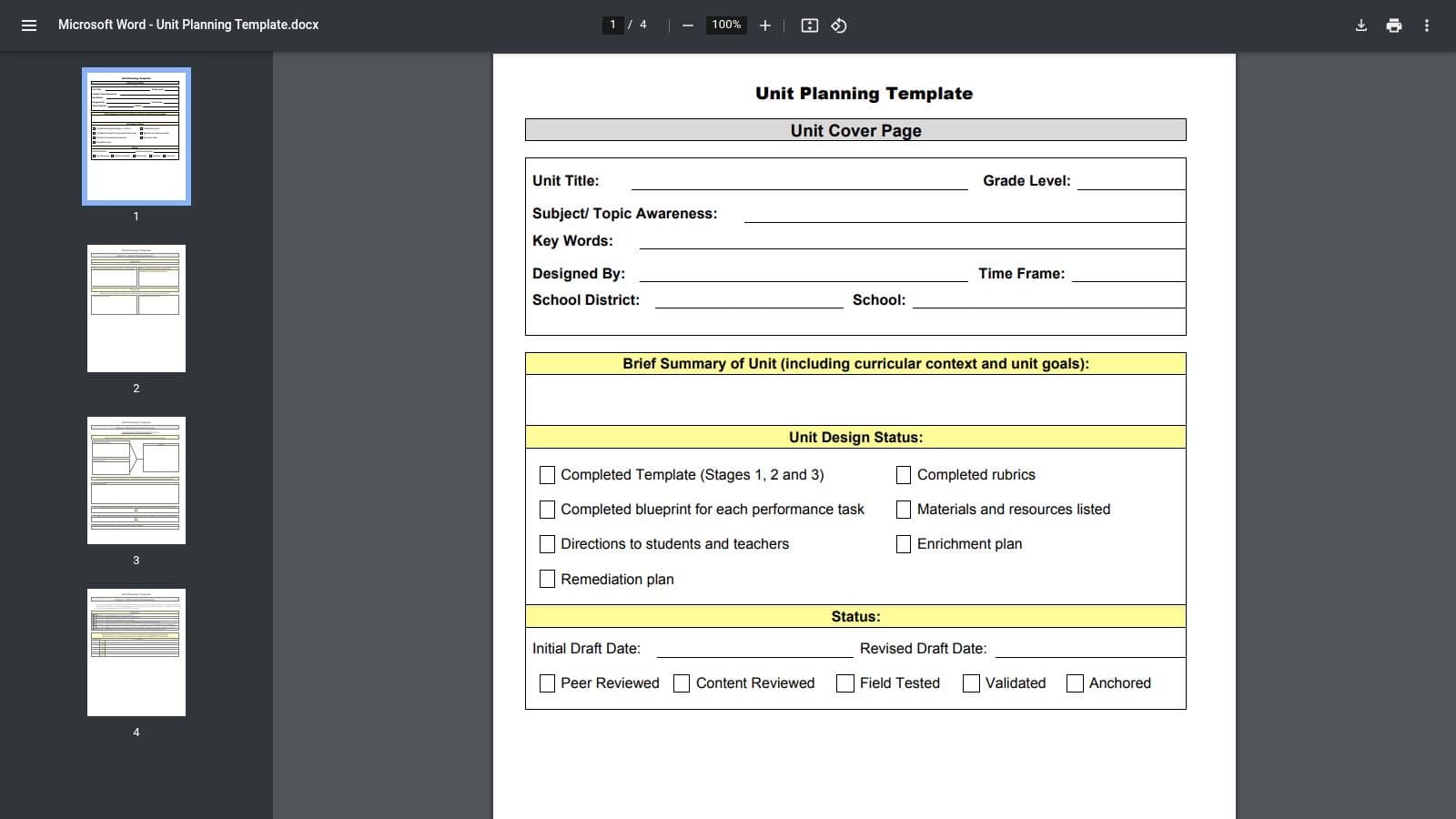Tick the Remediation plan checkbox
The width and height of the screenshot is (1456, 819).
547,579
